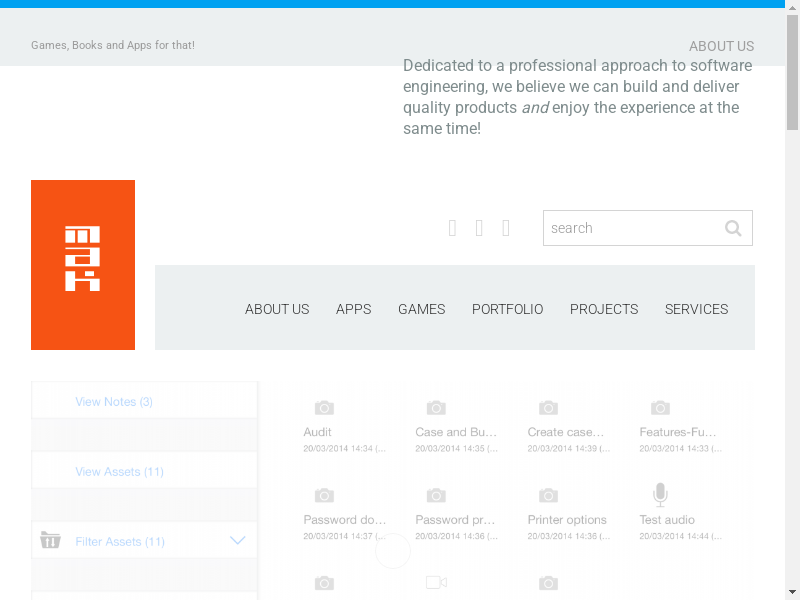Open the APPS menu item
This screenshot has height=600, width=800.
pyautogui.click(x=353, y=309)
